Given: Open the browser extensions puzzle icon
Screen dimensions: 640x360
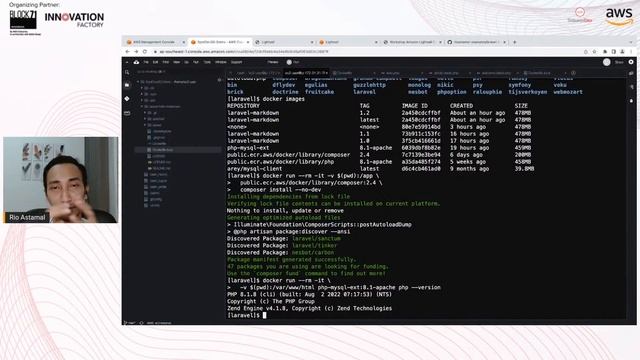Looking at the screenshot, I should click(605, 52).
